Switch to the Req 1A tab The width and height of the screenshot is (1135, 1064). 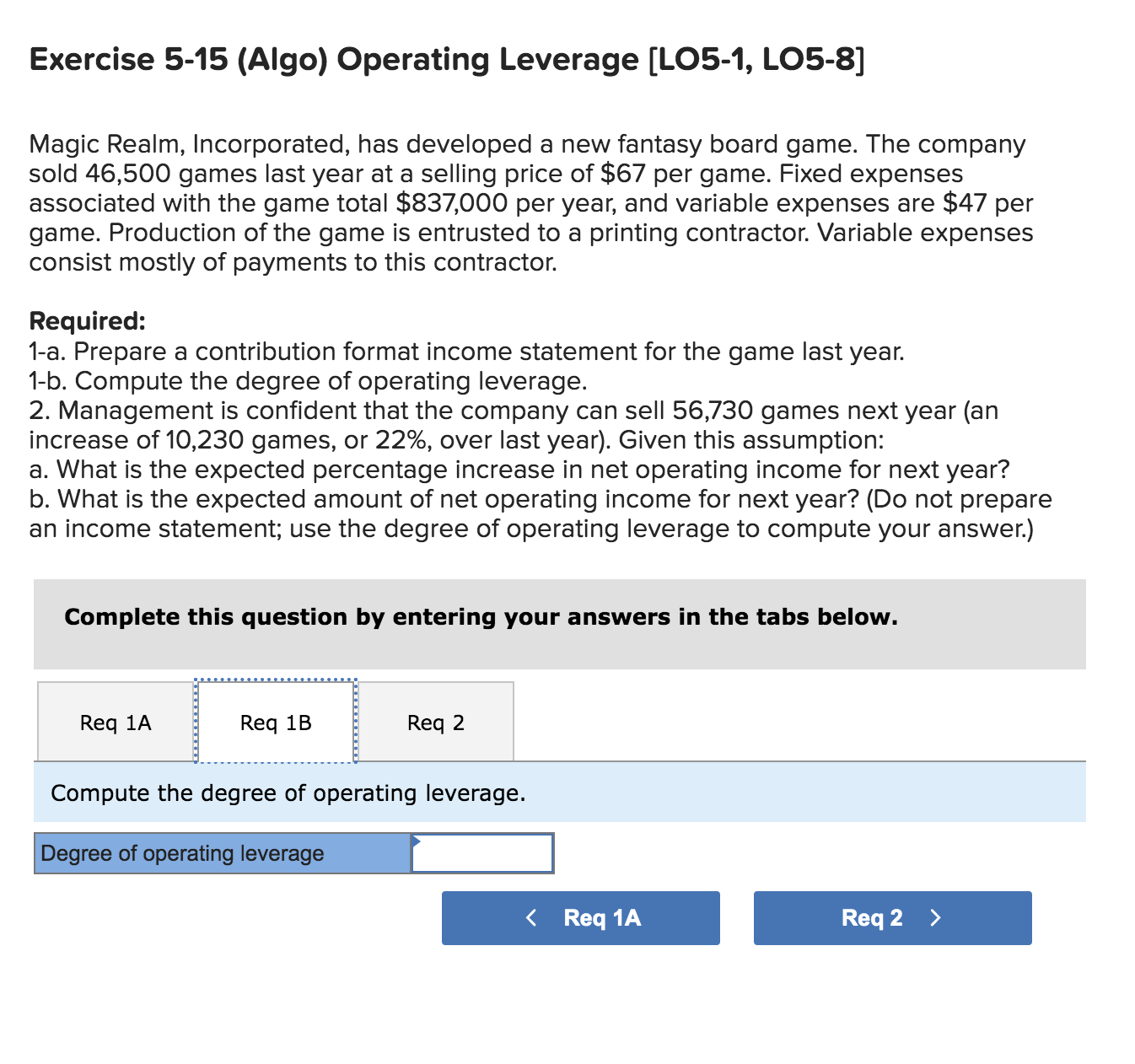(x=115, y=722)
